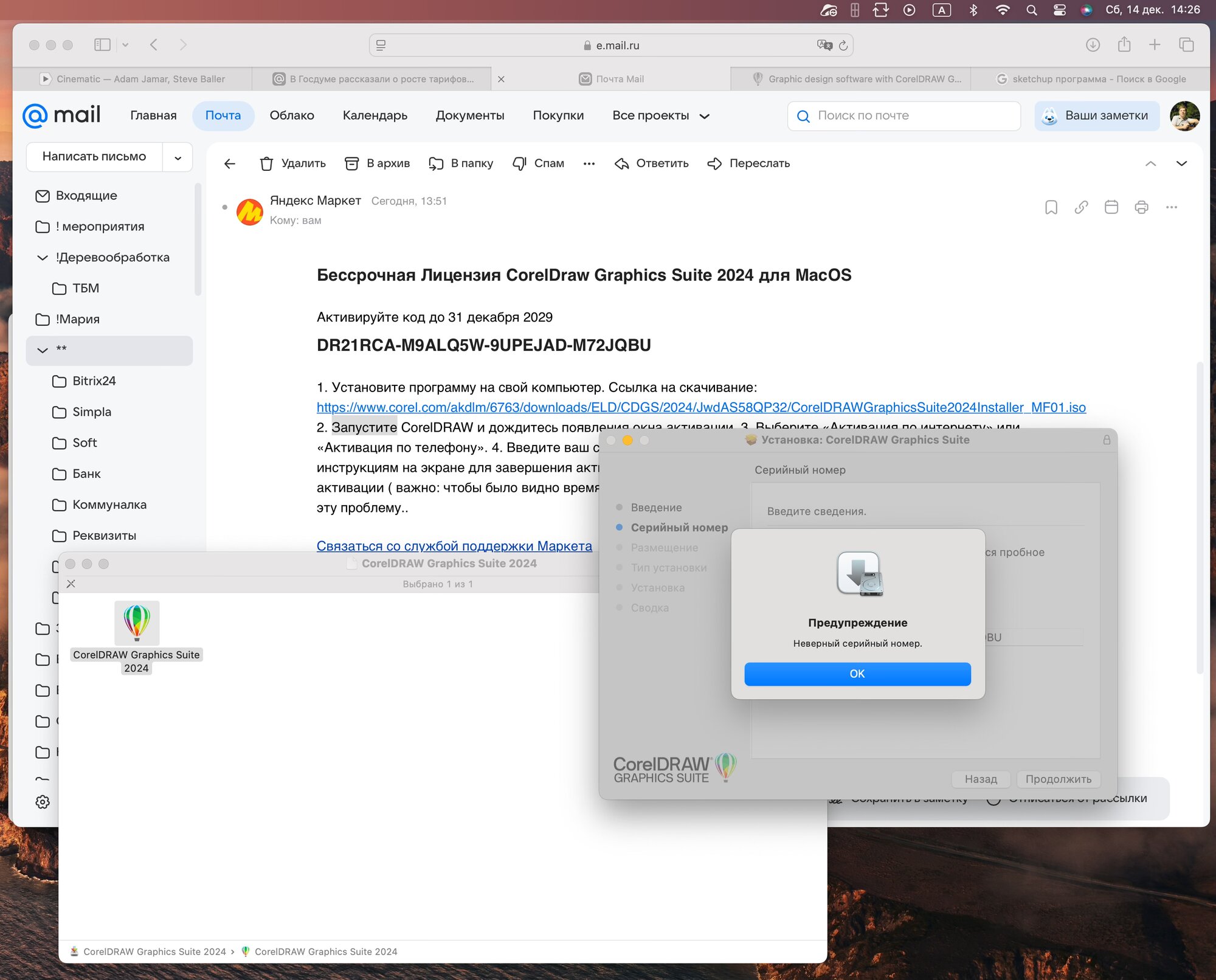The width and height of the screenshot is (1216, 980).
Task: Open compose dropdown arrow next to Написать письмо
Action: click(x=178, y=157)
